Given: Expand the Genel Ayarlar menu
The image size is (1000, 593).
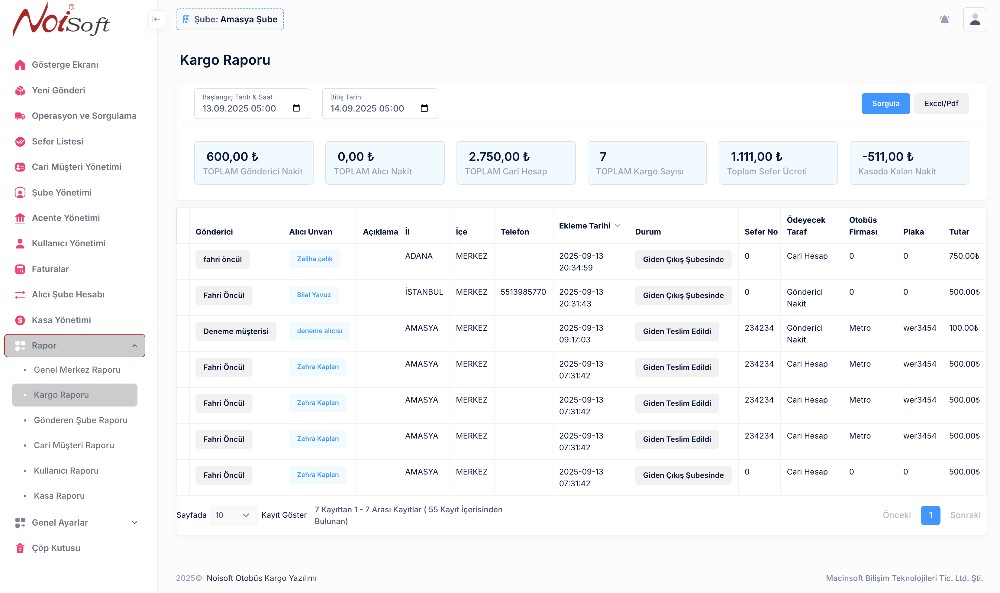Looking at the screenshot, I should point(135,522).
